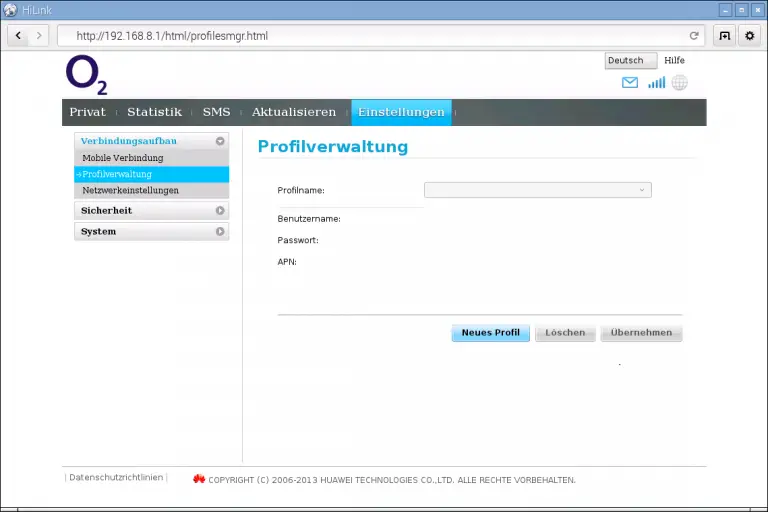Click the address bar URL field
This screenshot has height=512, width=768.
[381, 36]
